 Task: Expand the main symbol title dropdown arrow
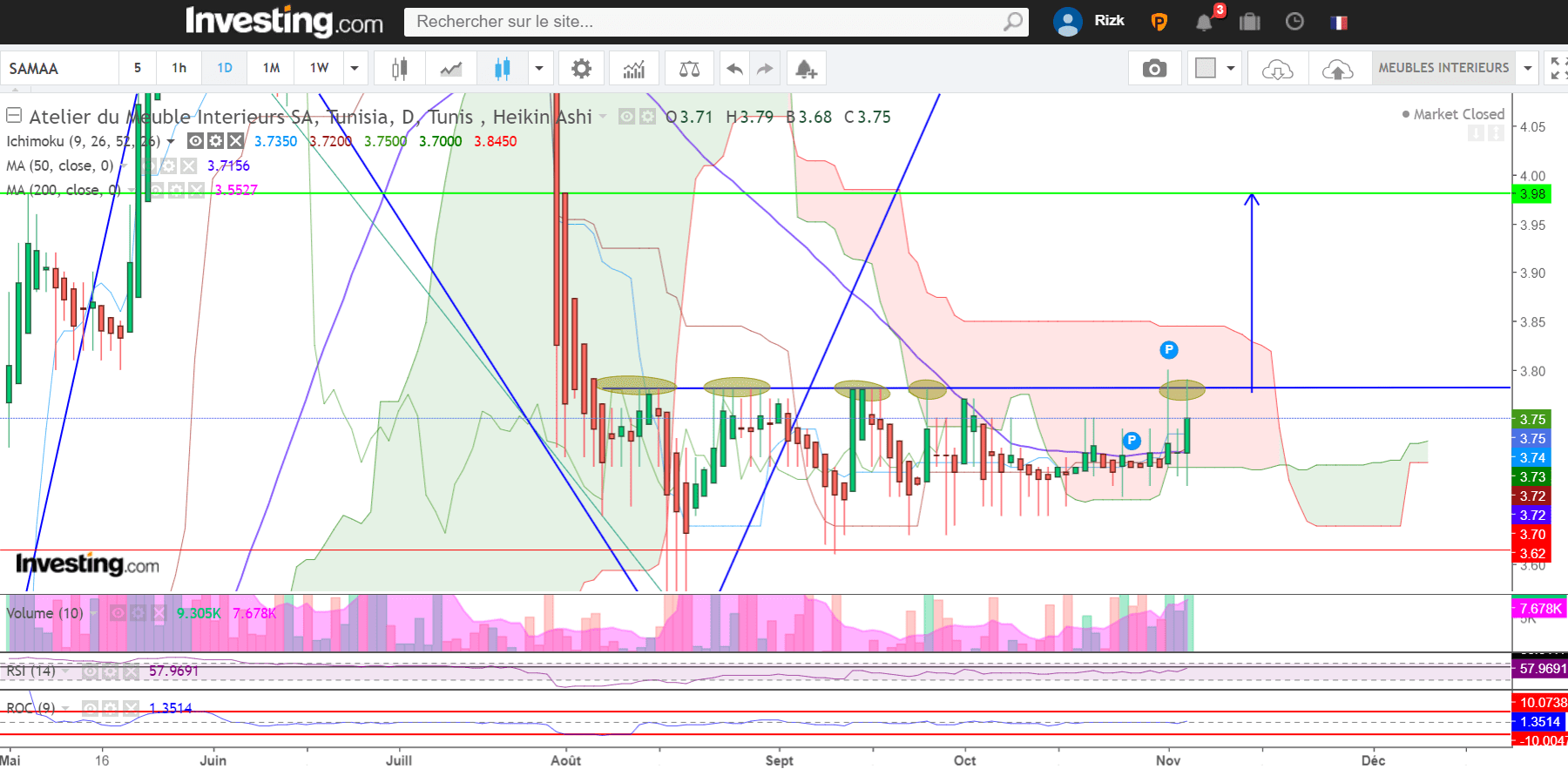(603, 117)
